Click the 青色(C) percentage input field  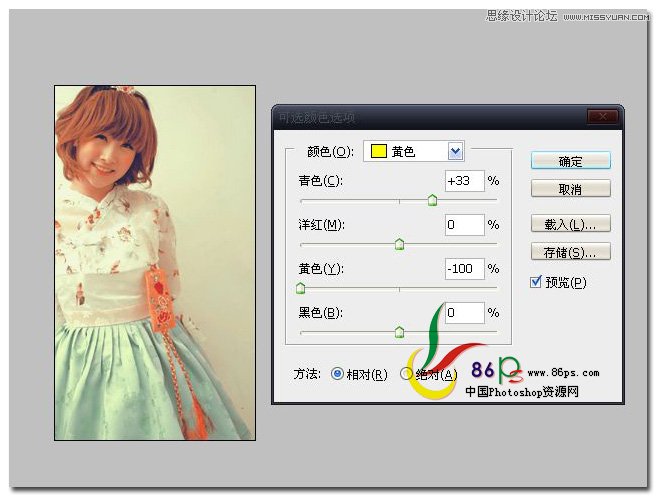click(465, 181)
